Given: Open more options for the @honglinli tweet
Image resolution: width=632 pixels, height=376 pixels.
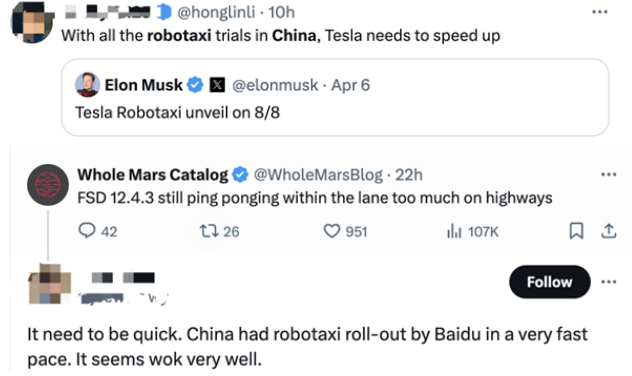Looking at the screenshot, I should click(600, 12).
